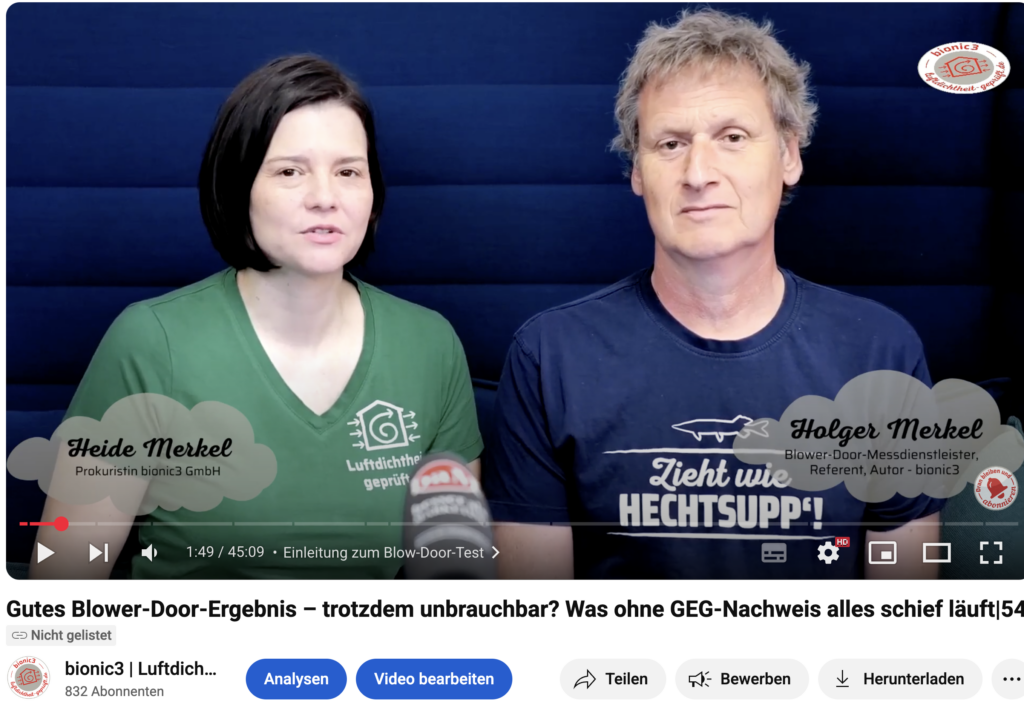Skip to the next video

(x=98, y=552)
